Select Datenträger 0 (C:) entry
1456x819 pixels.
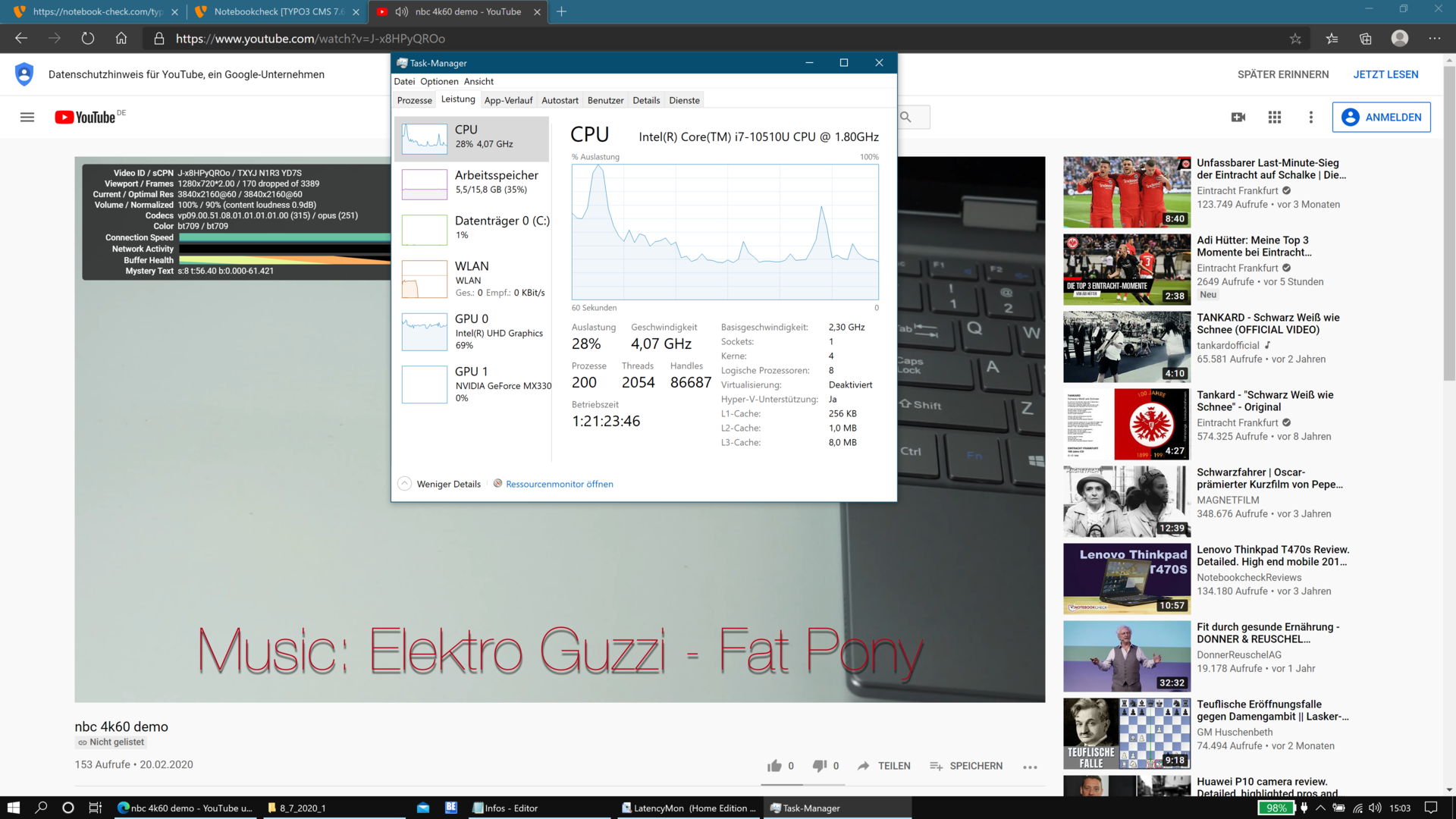tap(472, 229)
